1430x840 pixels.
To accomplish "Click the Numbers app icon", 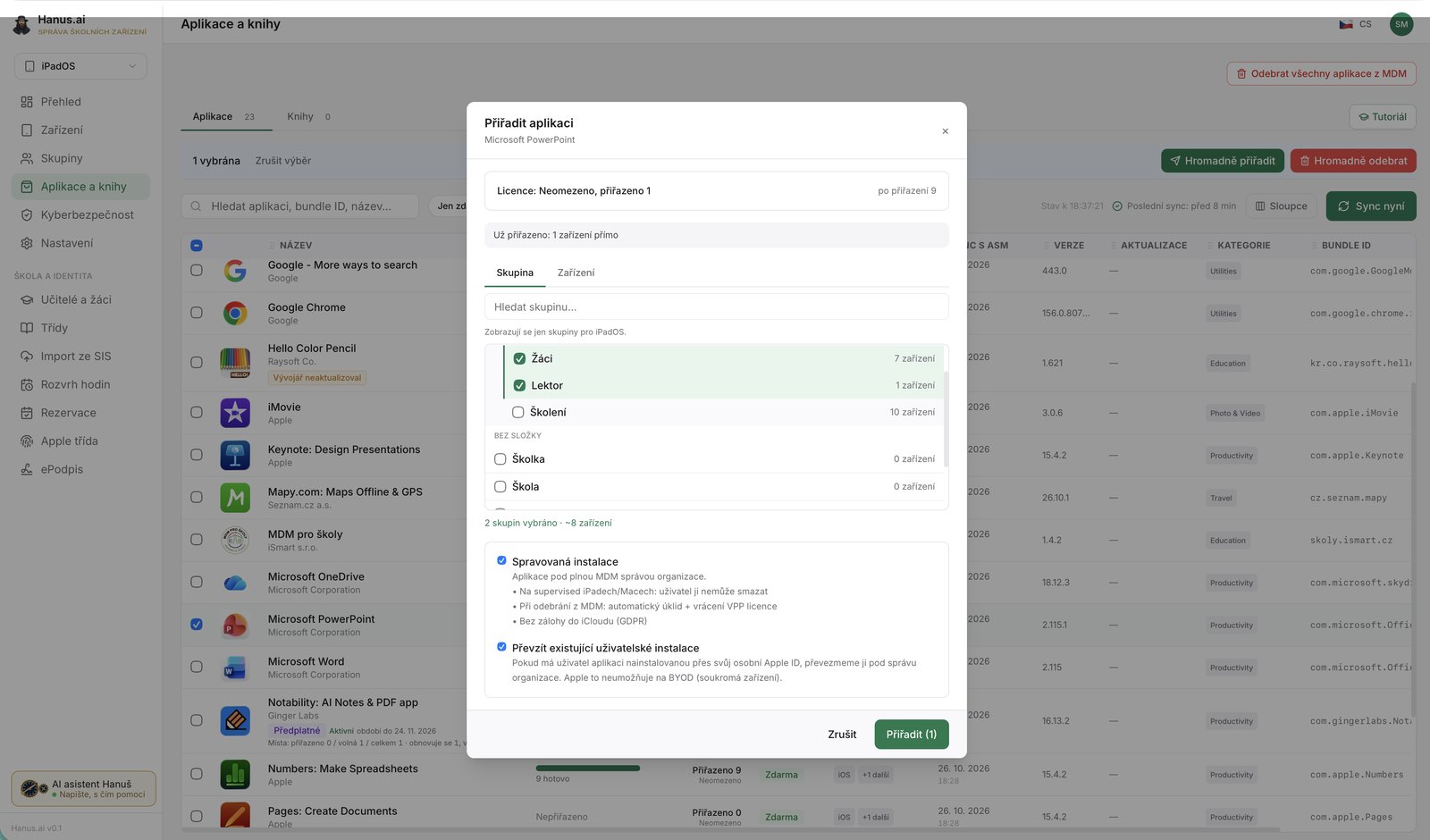I will (x=235, y=774).
